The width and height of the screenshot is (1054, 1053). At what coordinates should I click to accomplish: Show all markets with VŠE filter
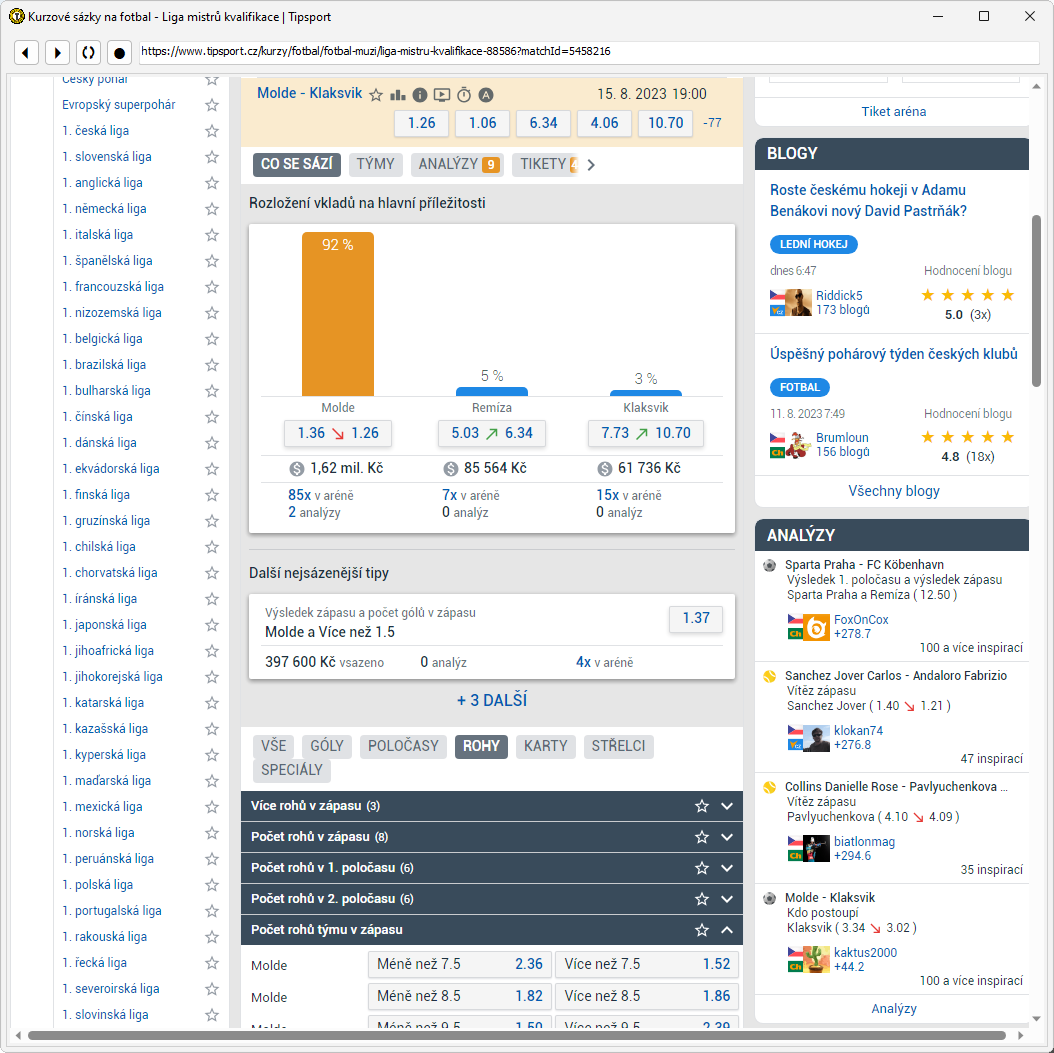(x=274, y=746)
